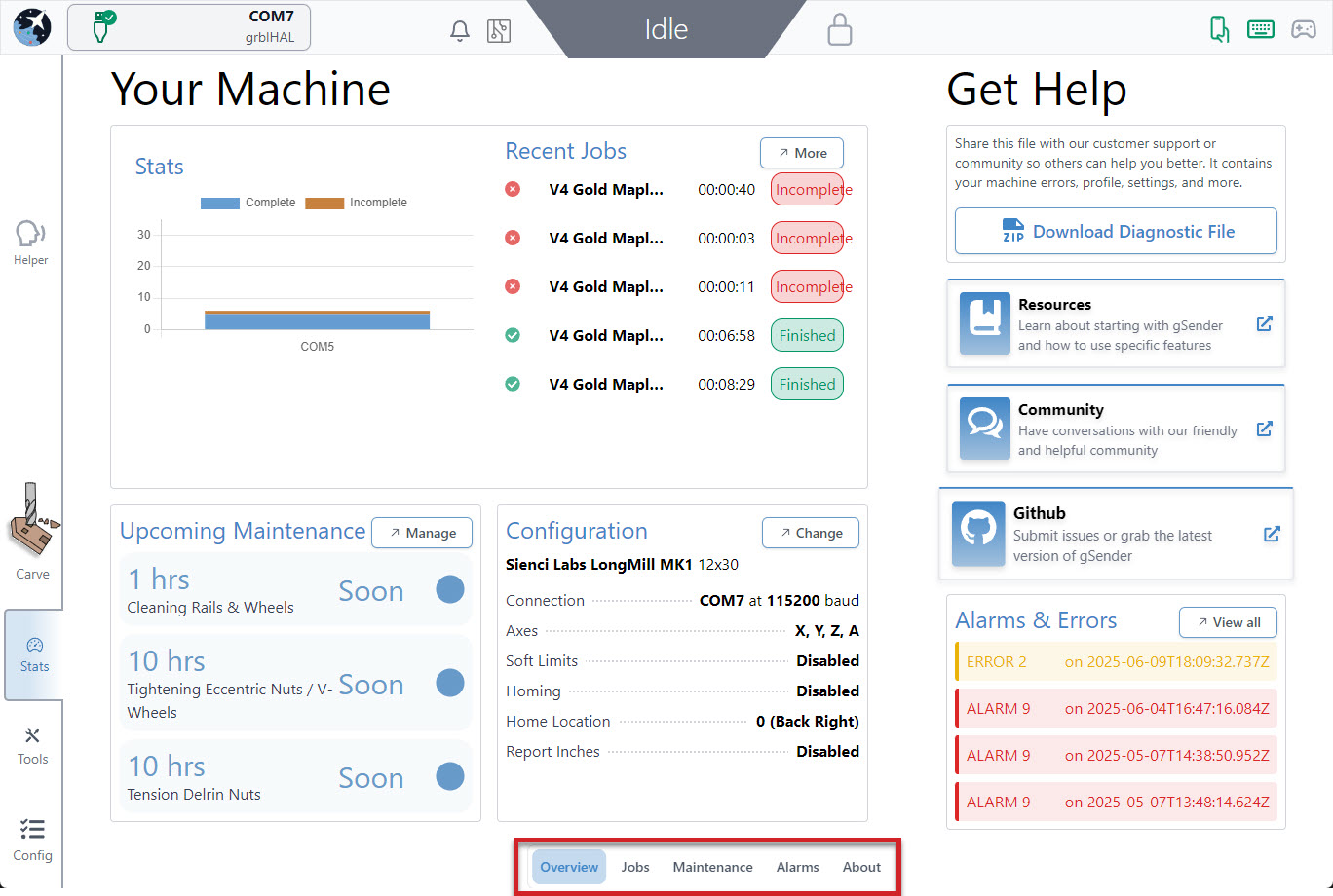The height and width of the screenshot is (896, 1333).
Task: Go to the Carve sidebar section
Action: coord(32,532)
